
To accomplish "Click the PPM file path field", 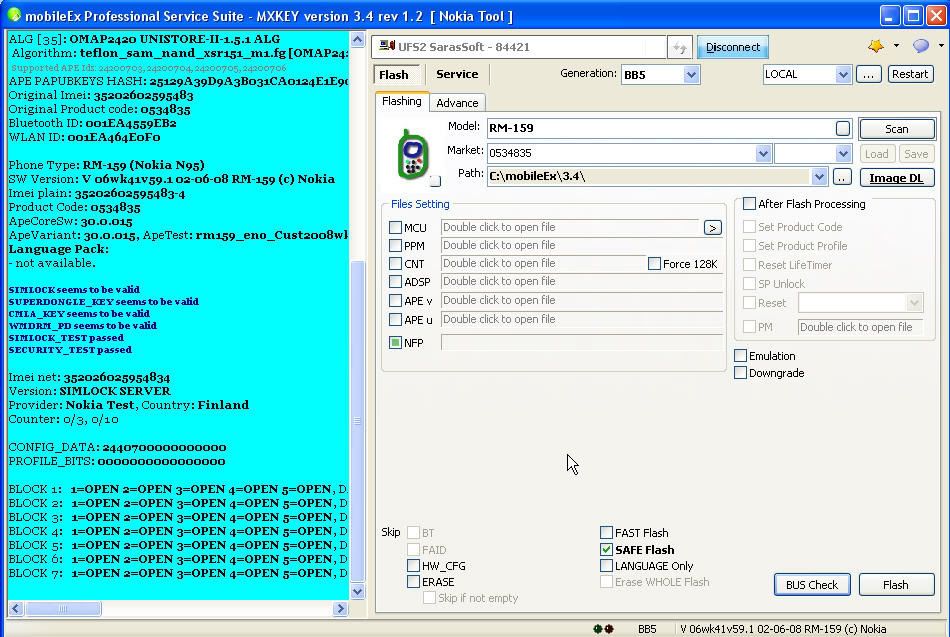I will point(582,245).
